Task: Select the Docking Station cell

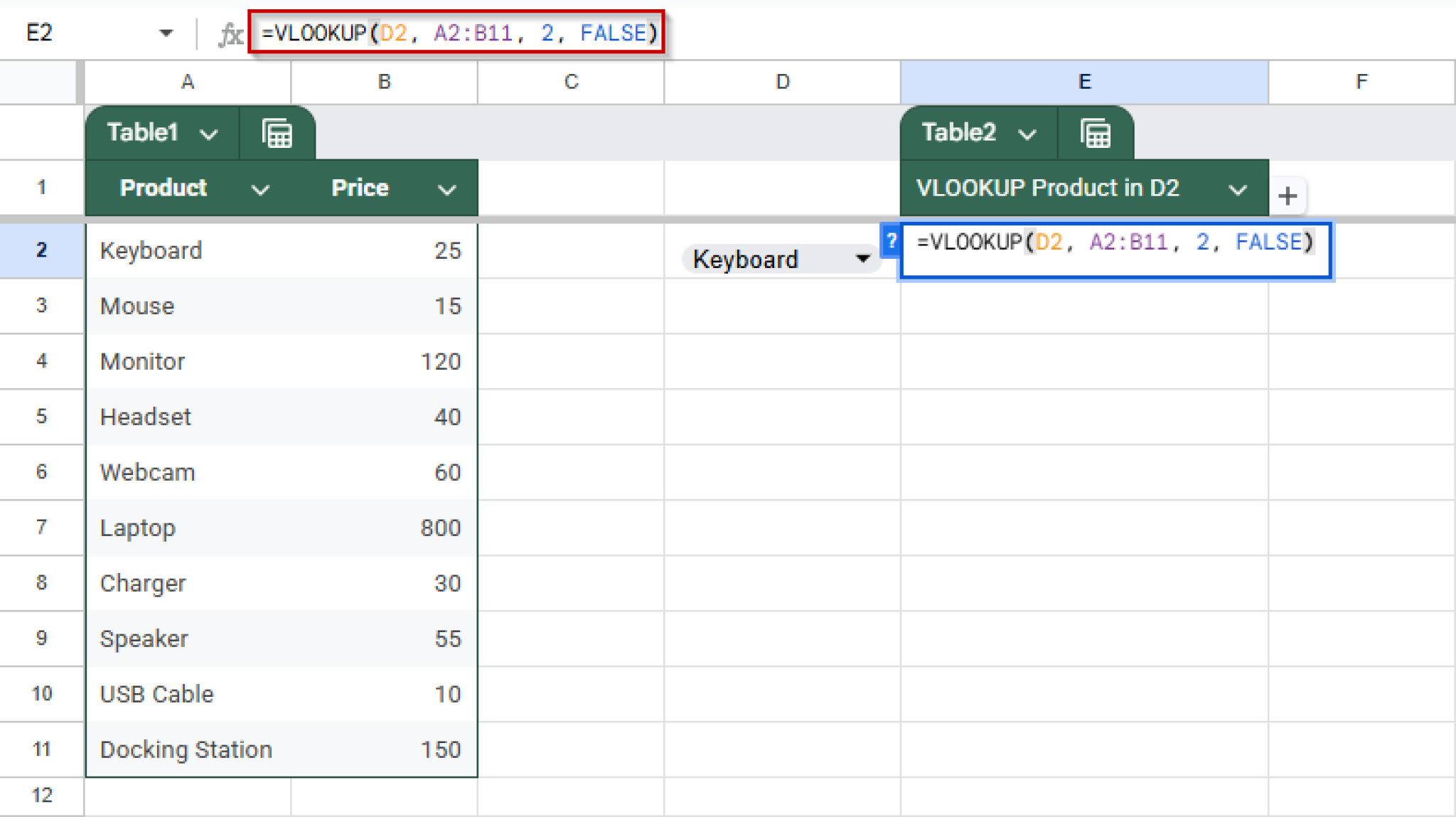Action: 187,749
